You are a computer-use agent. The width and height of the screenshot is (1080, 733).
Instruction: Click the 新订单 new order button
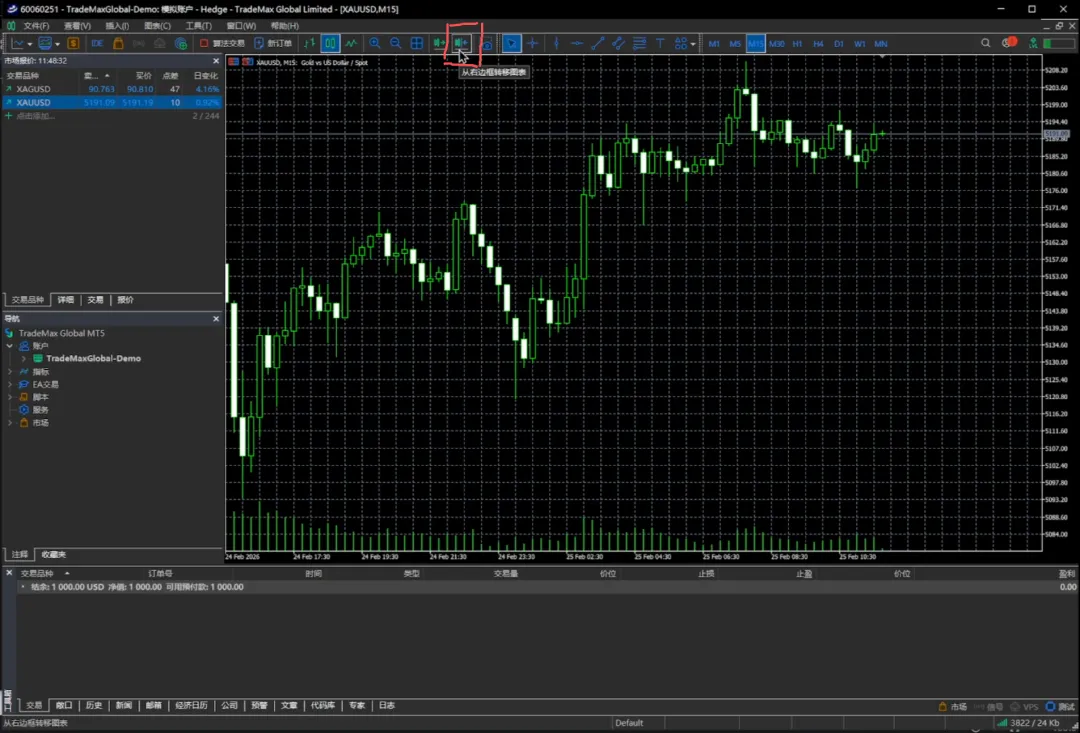click(273, 43)
